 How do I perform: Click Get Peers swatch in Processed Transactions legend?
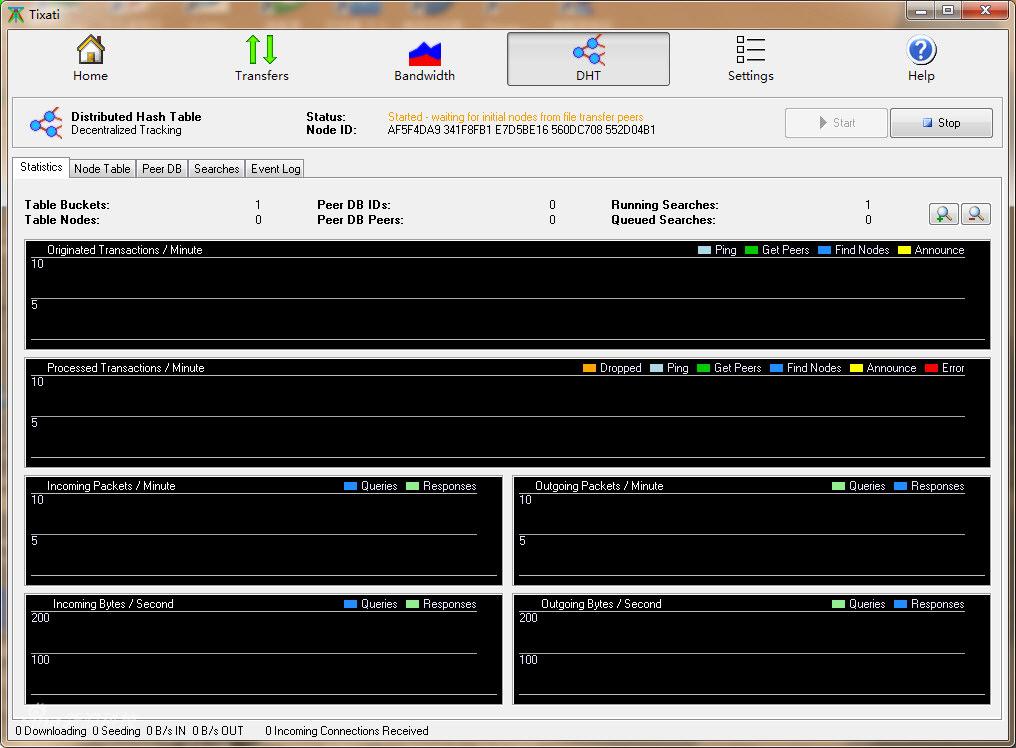click(704, 368)
